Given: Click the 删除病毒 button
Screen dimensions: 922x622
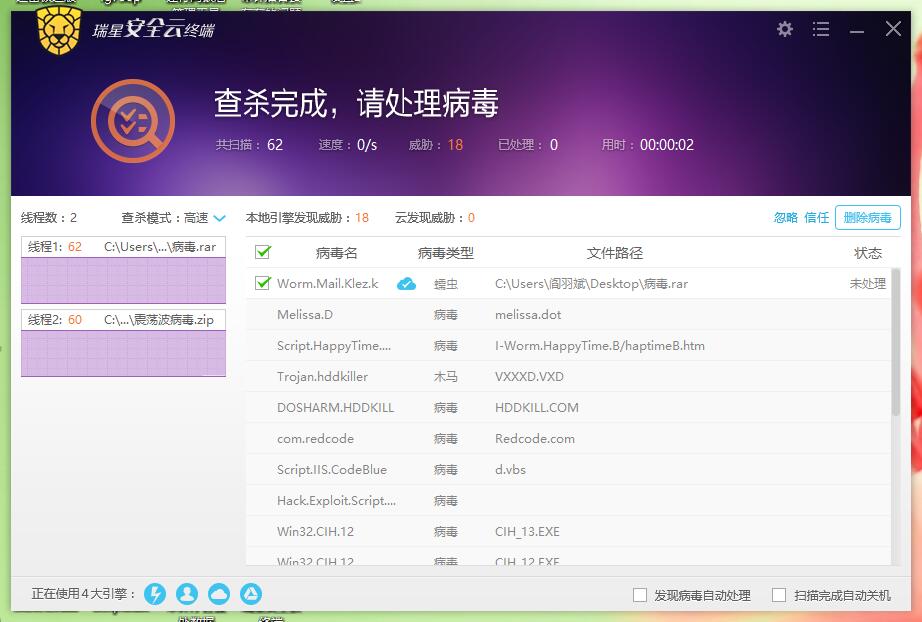Looking at the screenshot, I should pyautogui.click(x=867, y=218).
